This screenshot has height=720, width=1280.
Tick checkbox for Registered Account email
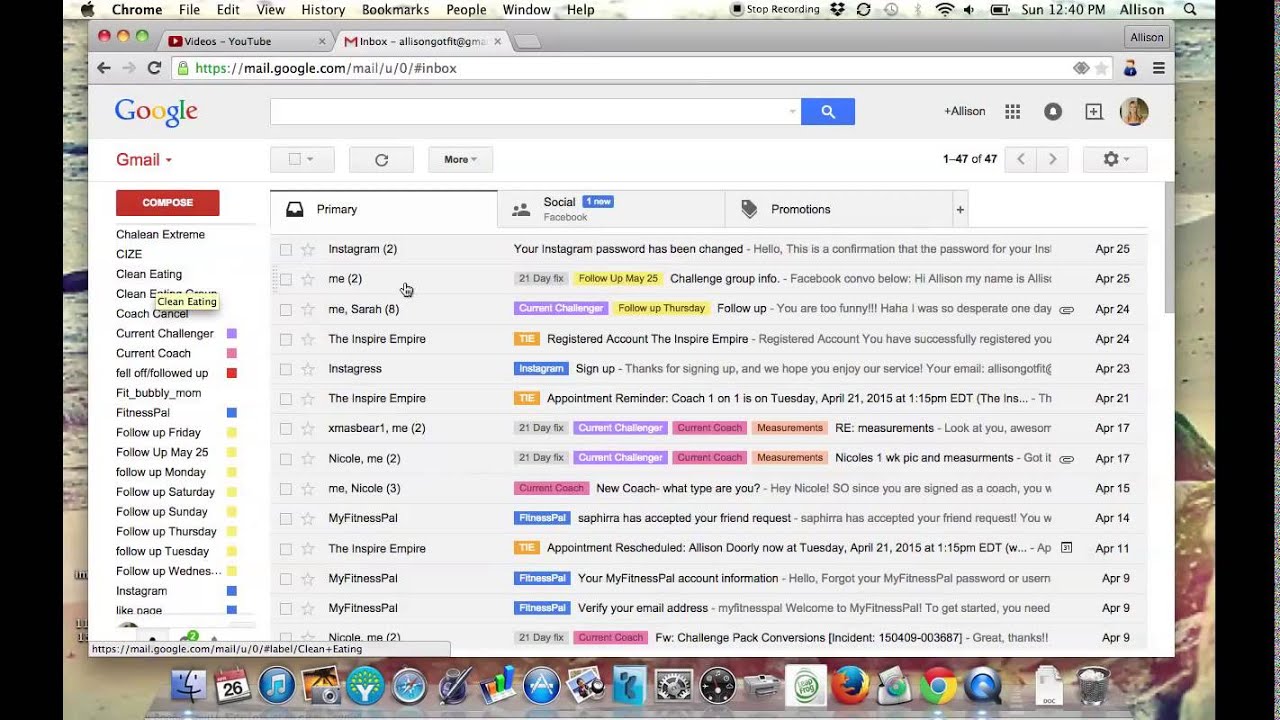(286, 339)
